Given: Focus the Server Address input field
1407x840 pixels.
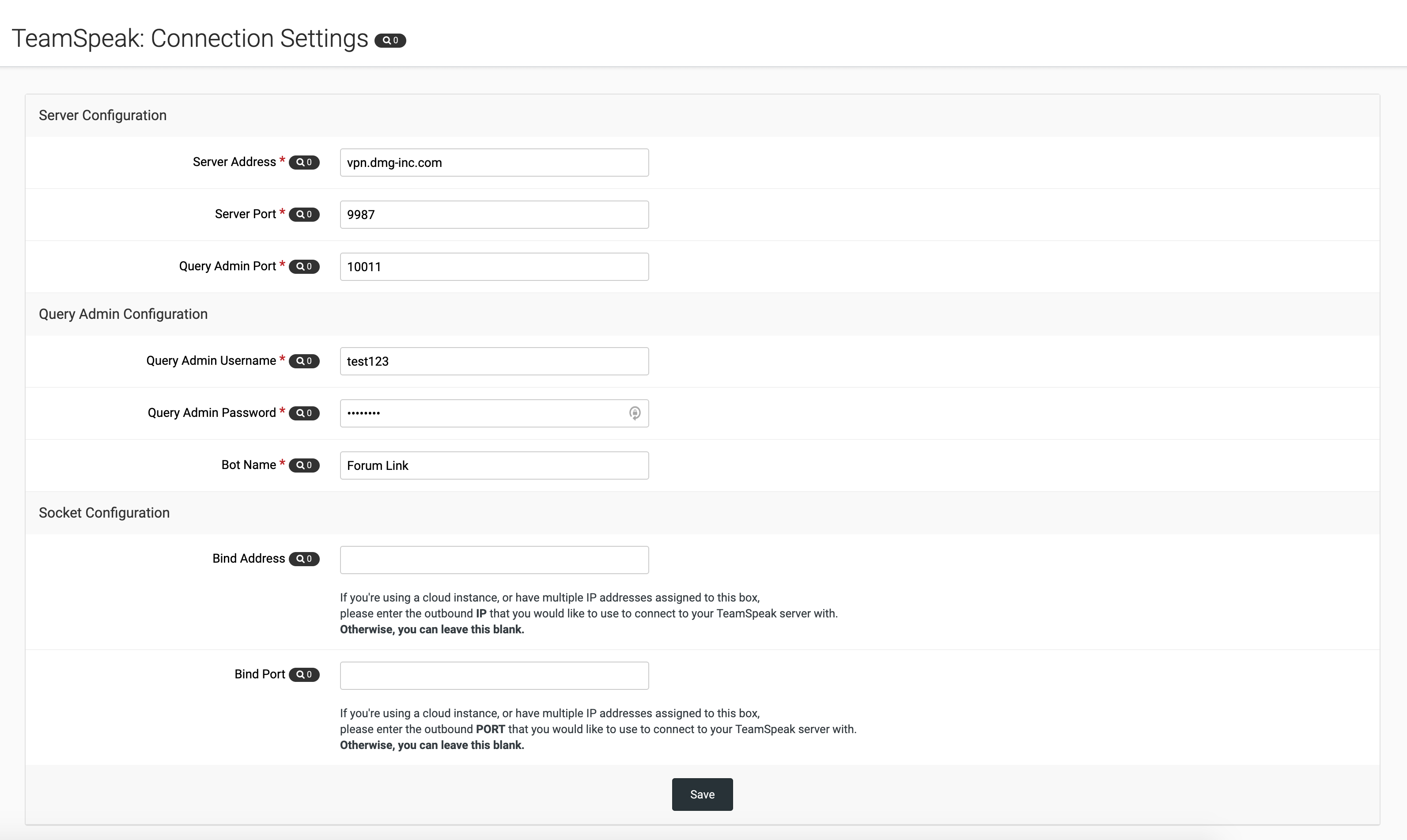Looking at the screenshot, I should click(494, 163).
